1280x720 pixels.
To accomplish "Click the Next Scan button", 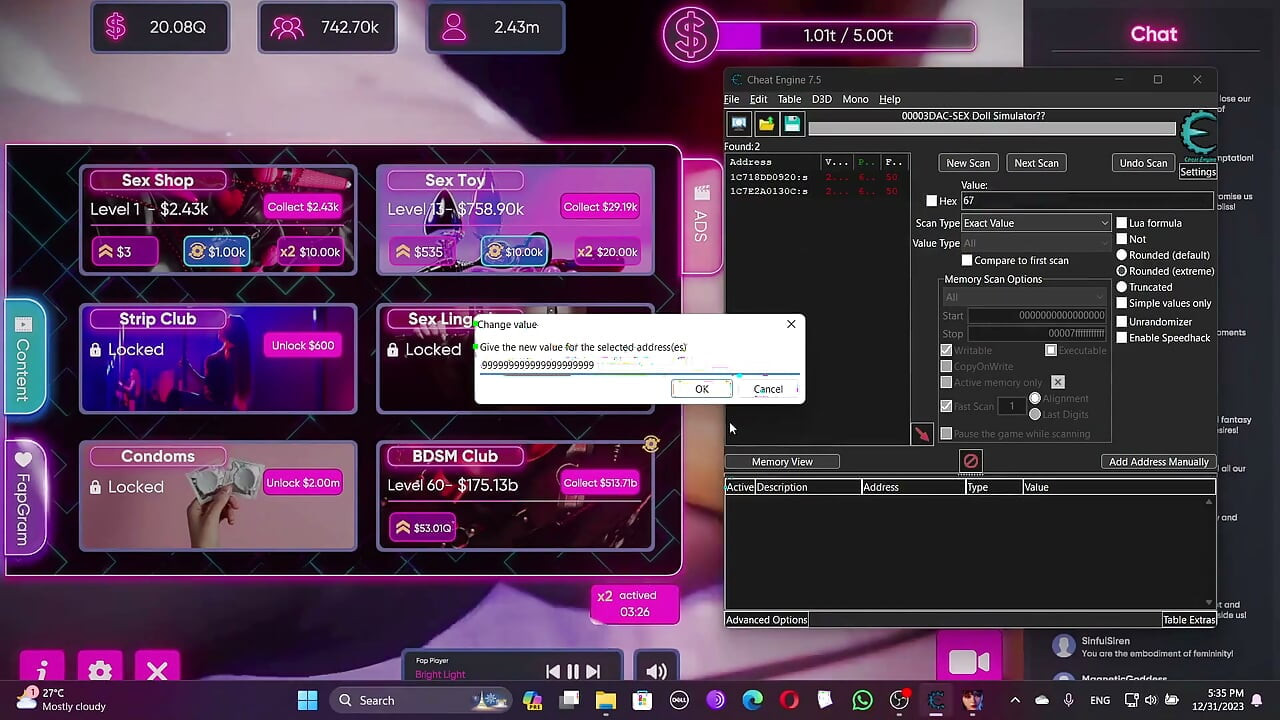I will tap(1036, 163).
